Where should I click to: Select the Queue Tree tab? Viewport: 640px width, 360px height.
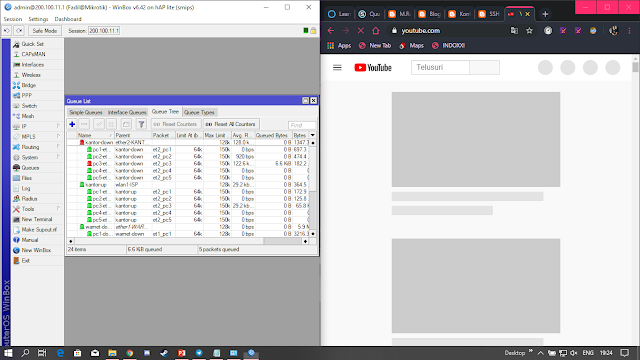point(165,111)
